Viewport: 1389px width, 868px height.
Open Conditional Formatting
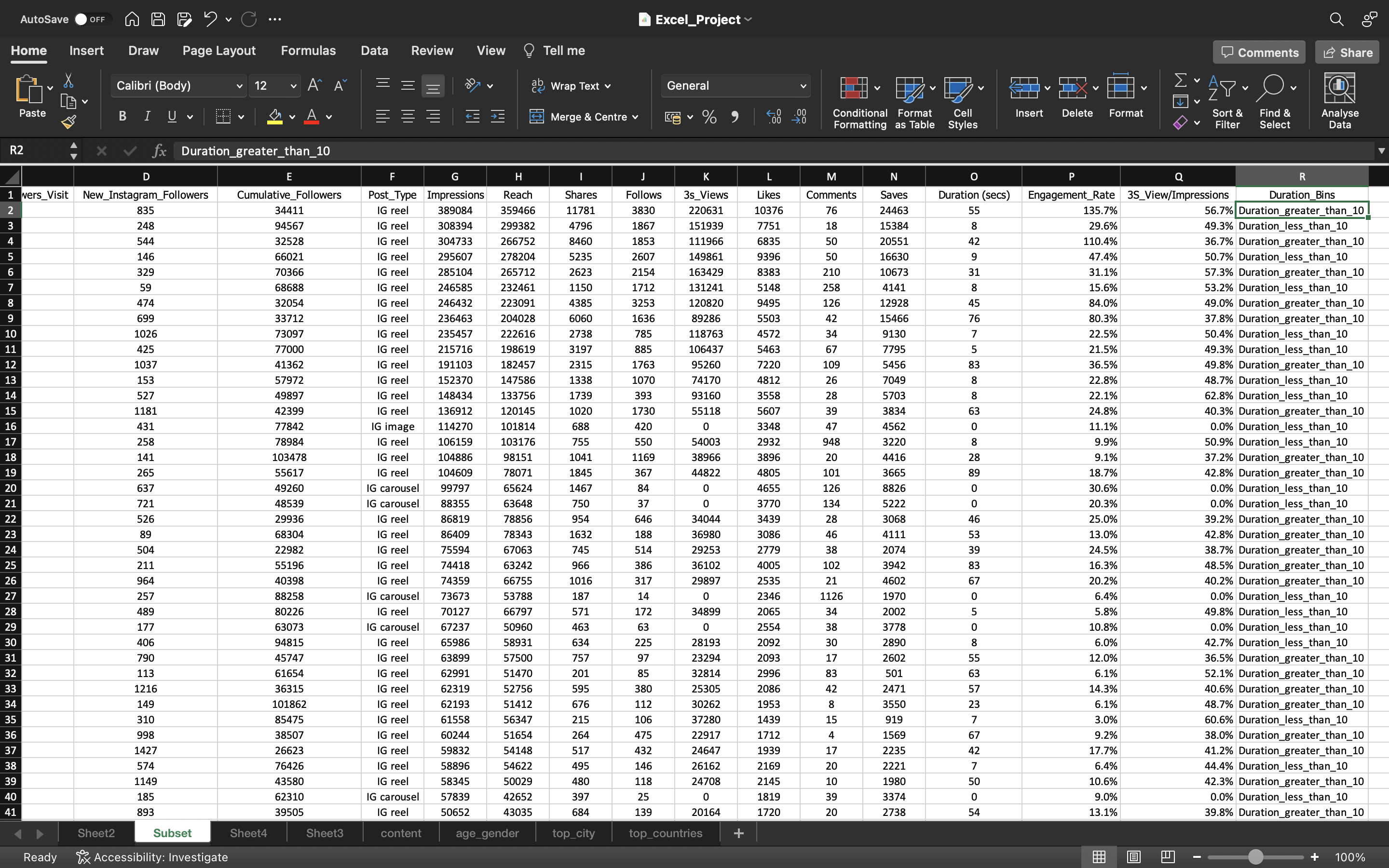pos(859,102)
